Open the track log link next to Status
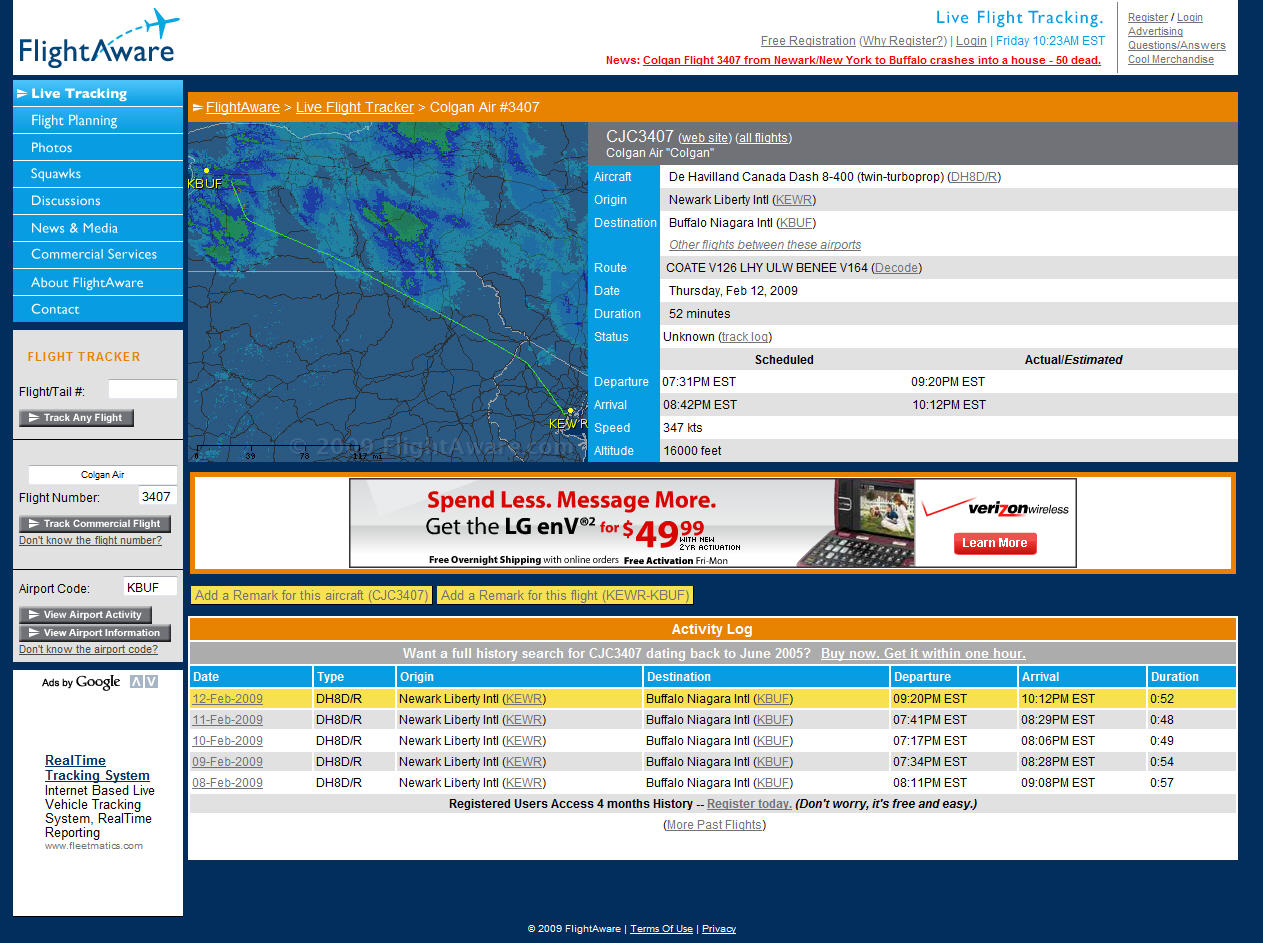Image resolution: width=1263 pixels, height=943 pixels. 745,337
